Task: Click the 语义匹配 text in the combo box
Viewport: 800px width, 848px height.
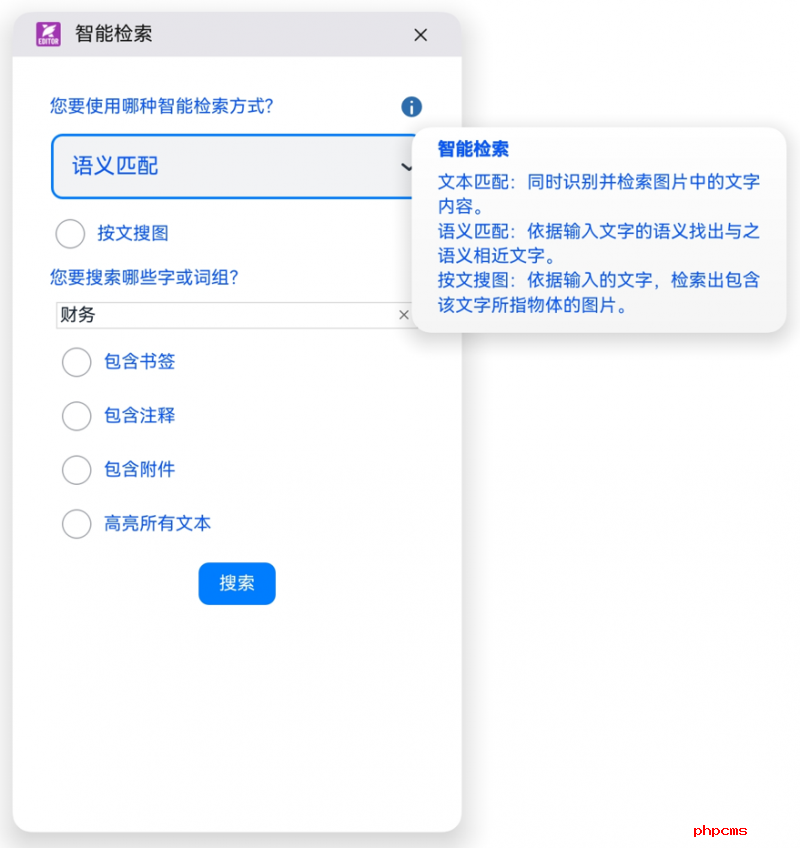Action: tap(115, 166)
